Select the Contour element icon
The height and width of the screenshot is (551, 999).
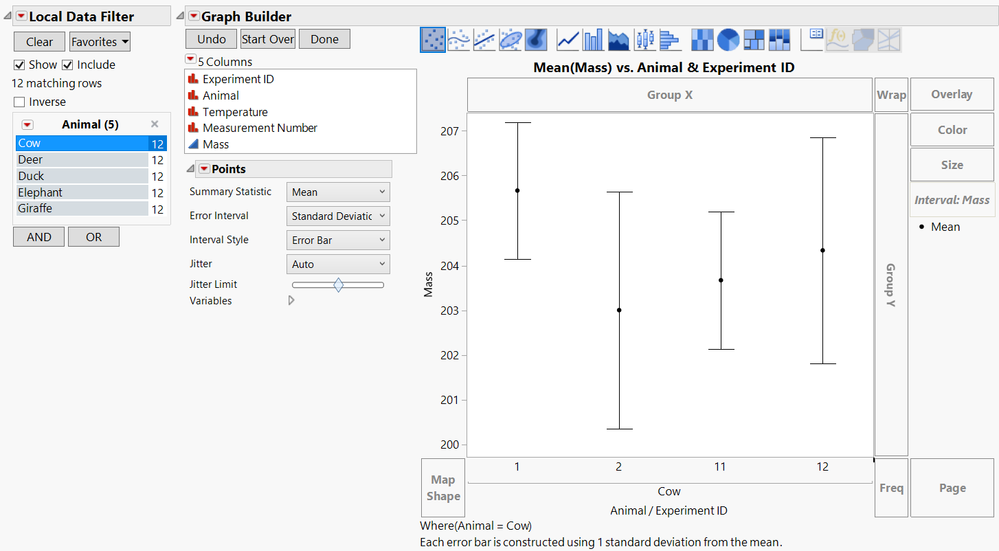point(536,39)
